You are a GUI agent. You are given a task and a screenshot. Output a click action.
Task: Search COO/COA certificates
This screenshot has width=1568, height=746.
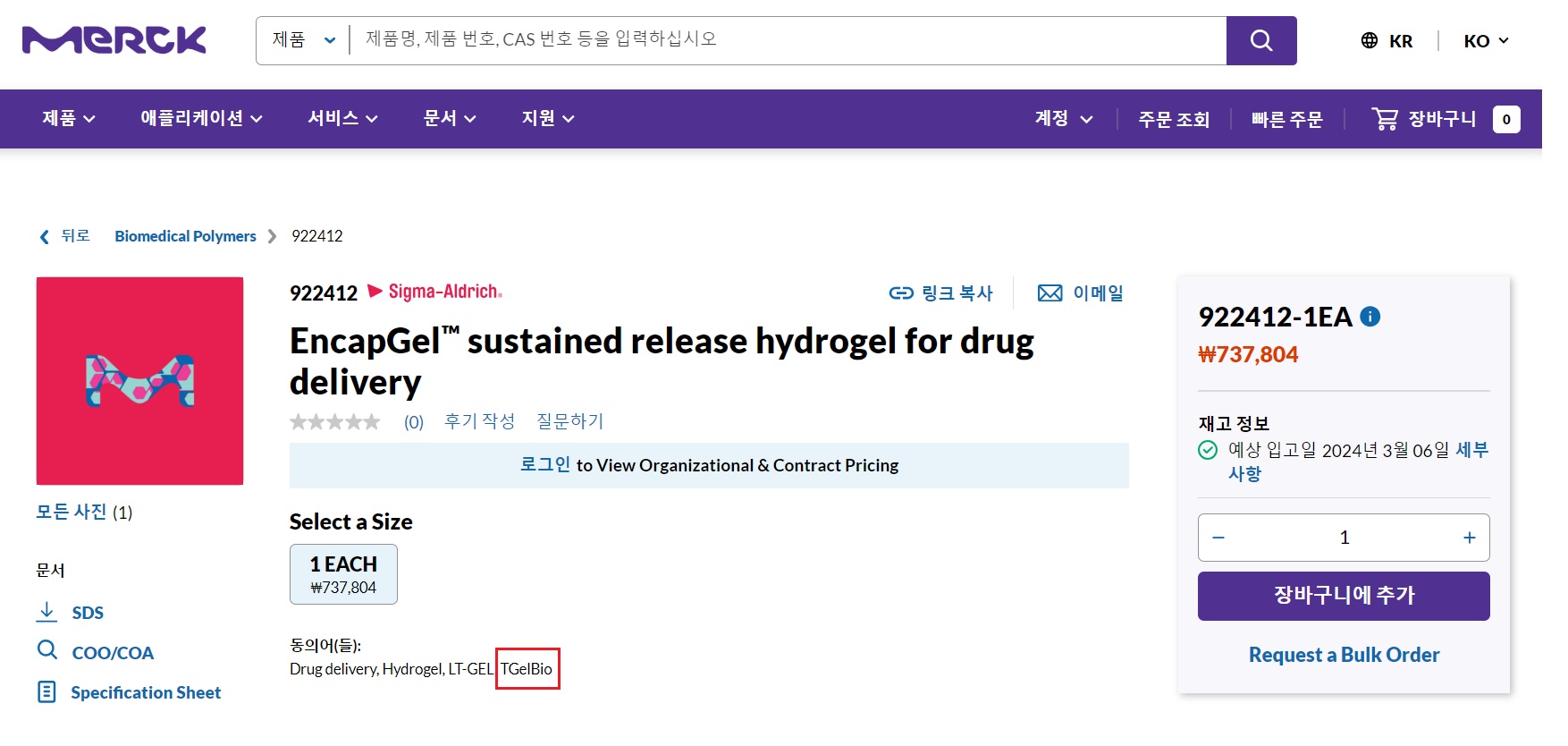95,652
